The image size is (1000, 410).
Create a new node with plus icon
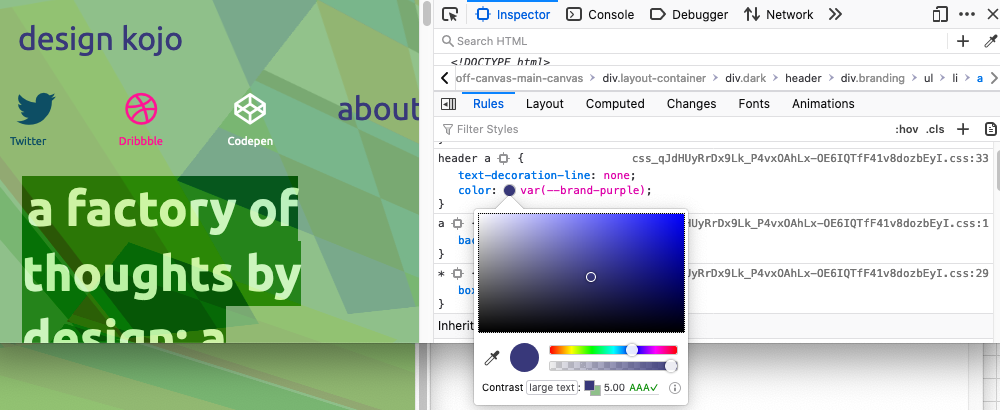click(963, 41)
